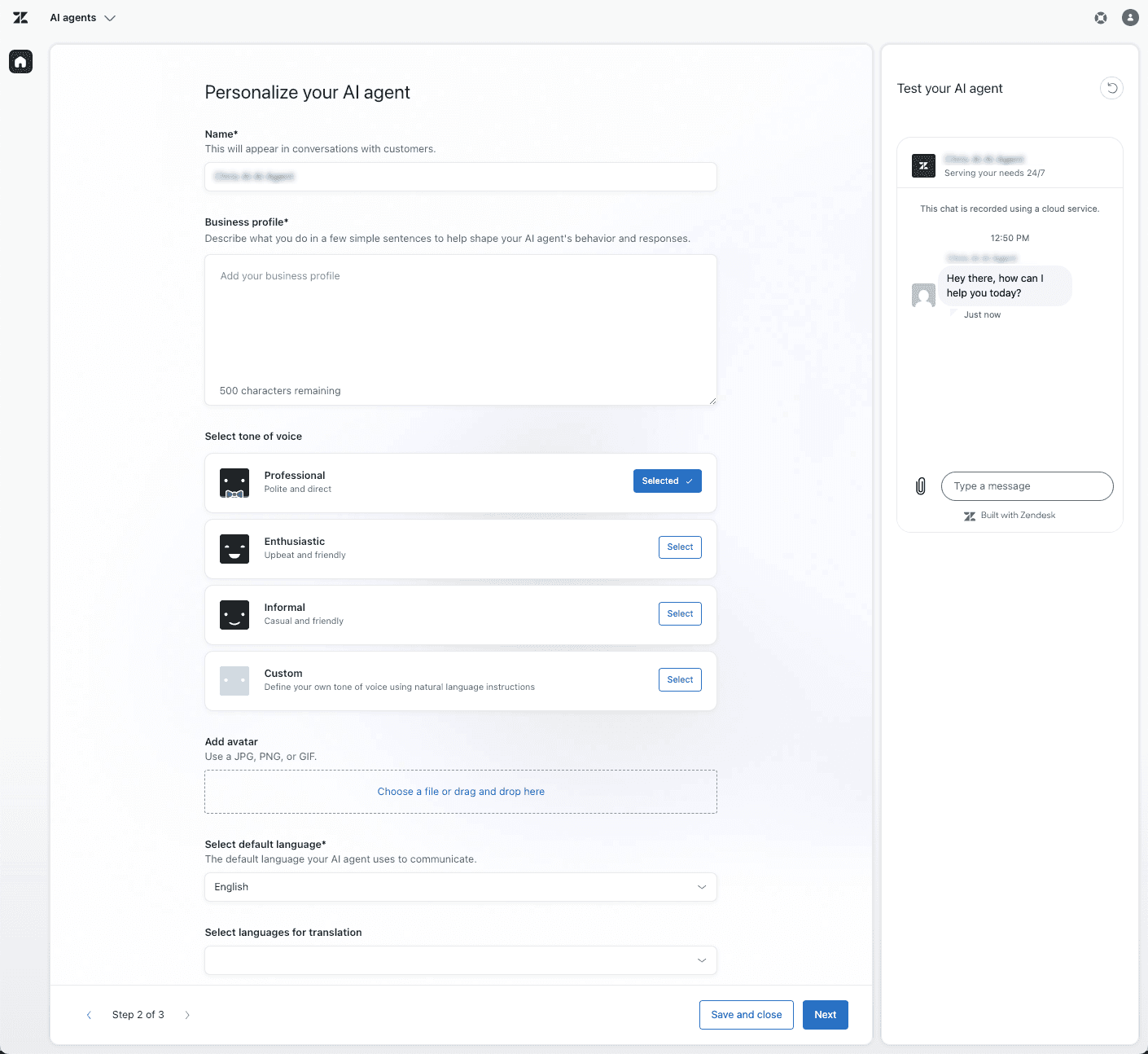Screen dimensions: 1148x1054
Task: Click the Zendesk logo beside Built with Zendesk
Action: (970, 516)
